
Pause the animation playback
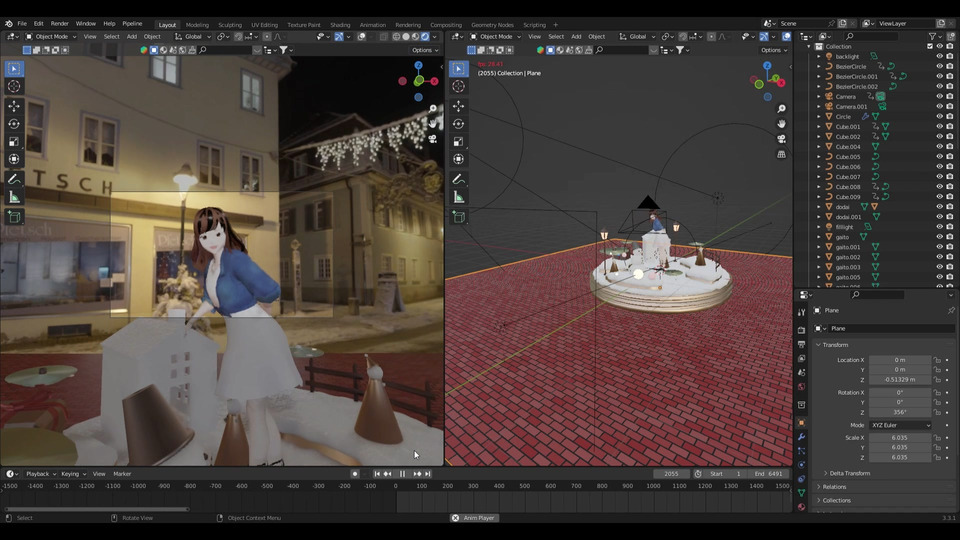[x=402, y=474]
